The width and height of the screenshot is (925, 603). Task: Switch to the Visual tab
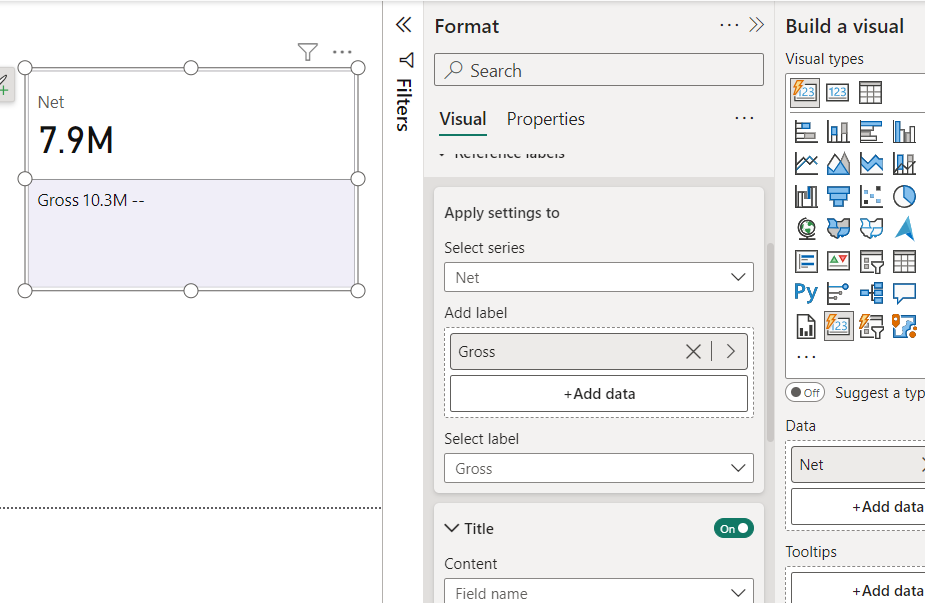(x=462, y=119)
